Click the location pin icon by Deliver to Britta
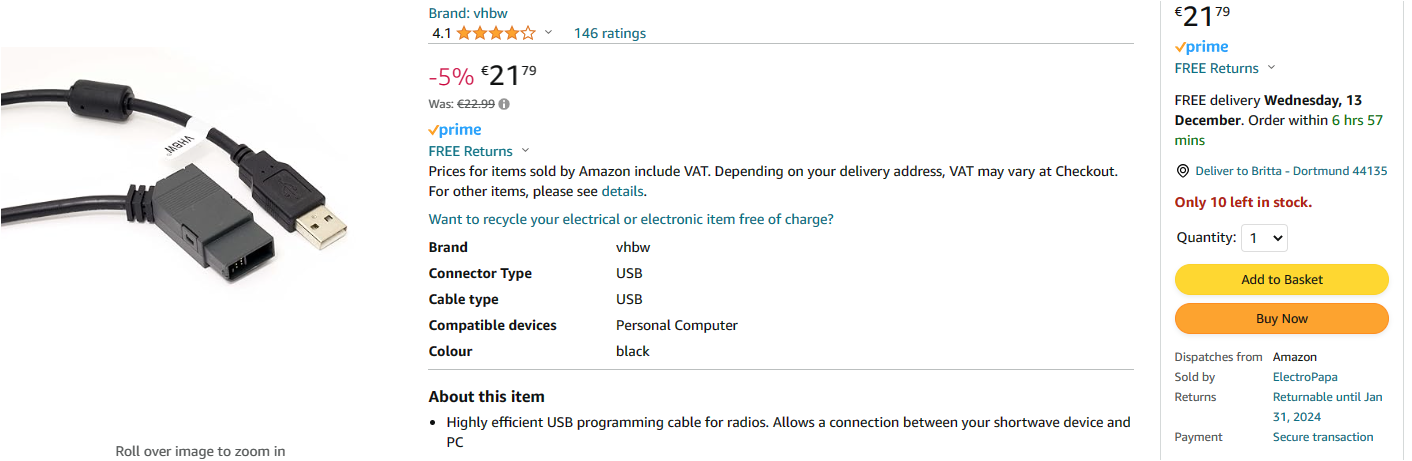1412x461 pixels. 1182,171
